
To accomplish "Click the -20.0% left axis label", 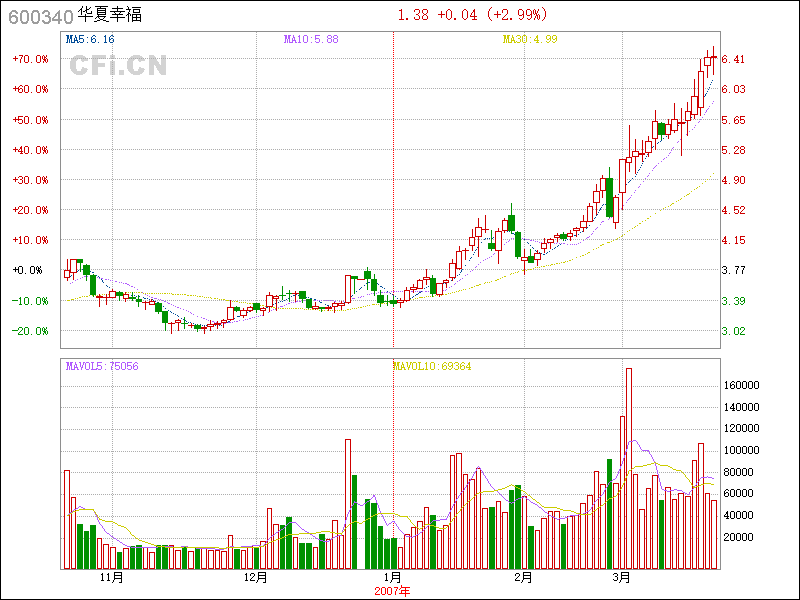I will 30,331.
